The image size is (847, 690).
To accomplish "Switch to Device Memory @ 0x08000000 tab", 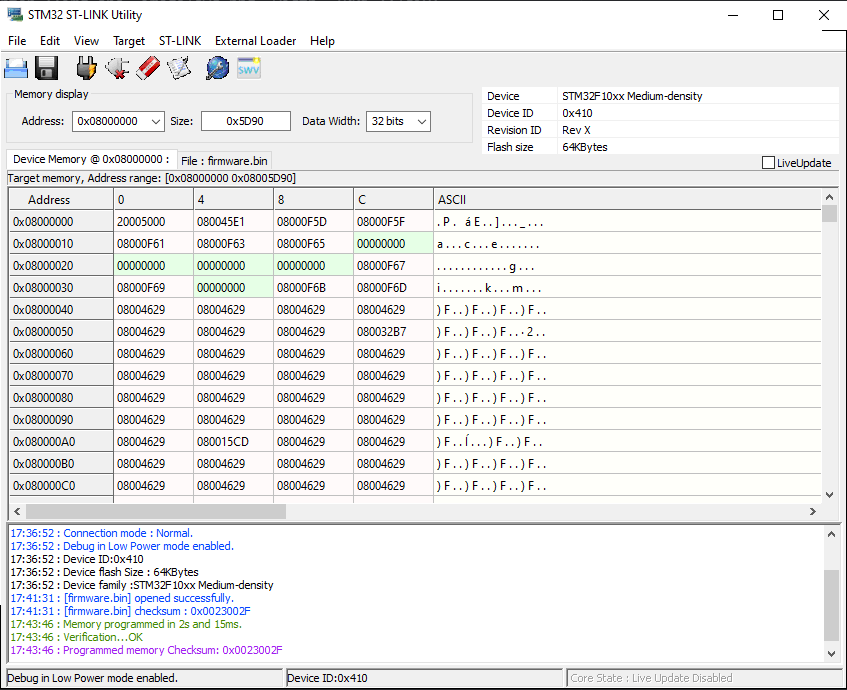I will click(x=91, y=159).
